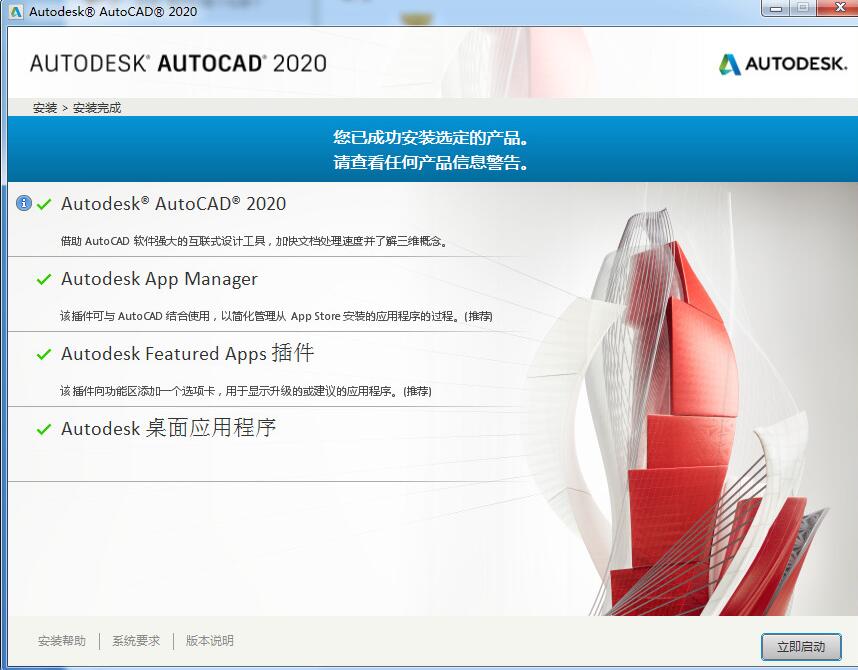Image resolution: width=858 pixels, height=670 pixels.
Task: Launch AutoCAD with the 立即启动 button
Action: click(801, 647)
